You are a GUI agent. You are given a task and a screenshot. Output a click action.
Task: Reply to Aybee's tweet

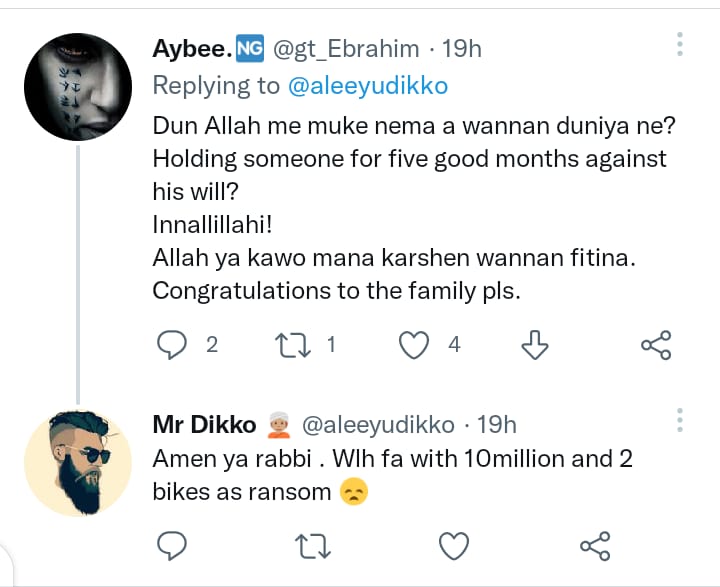[x=174, y=345]
